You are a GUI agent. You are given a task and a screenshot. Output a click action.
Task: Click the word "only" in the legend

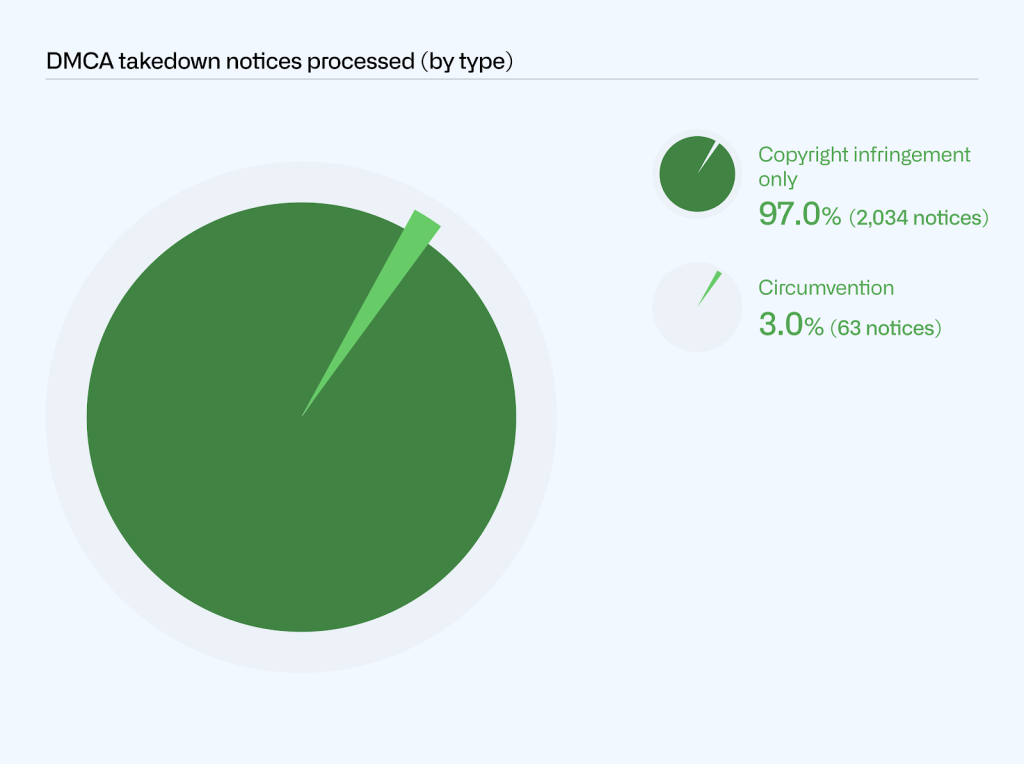coord(778,180)
